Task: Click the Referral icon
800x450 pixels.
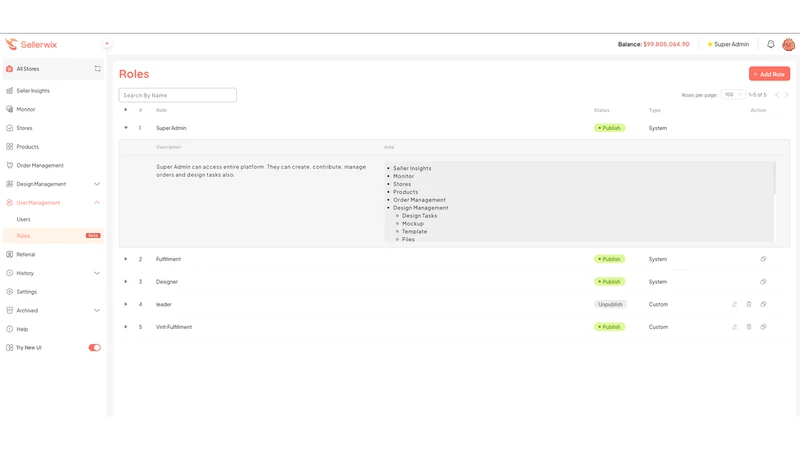Action: (9, 254)
